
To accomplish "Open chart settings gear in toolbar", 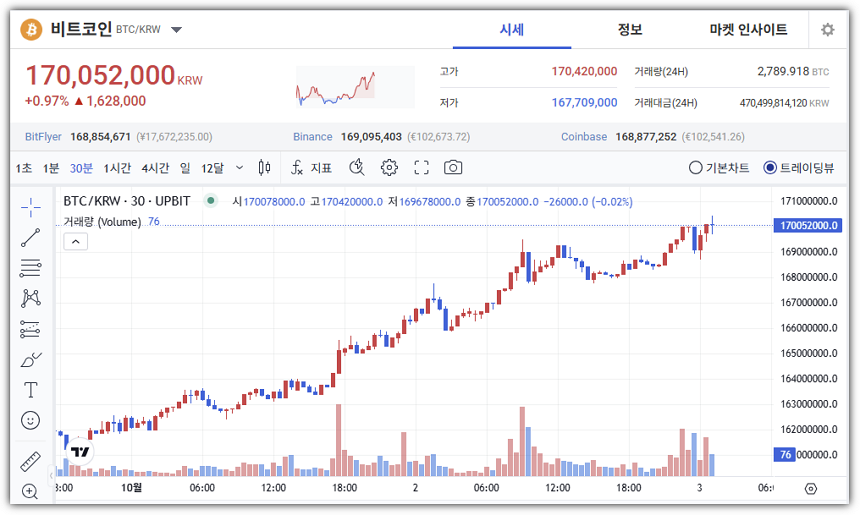I will (389, 168).
